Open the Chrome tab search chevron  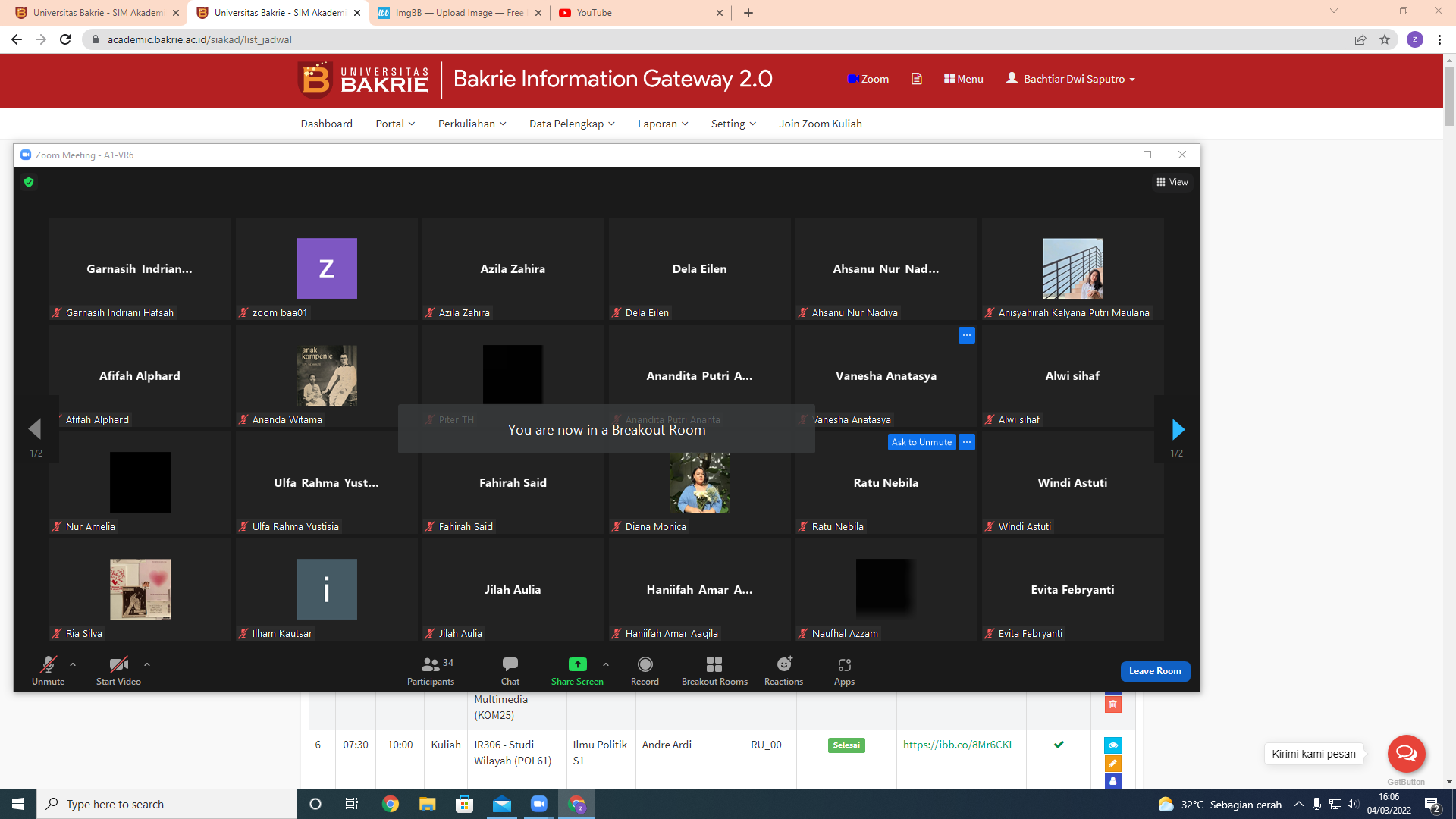1333,11
